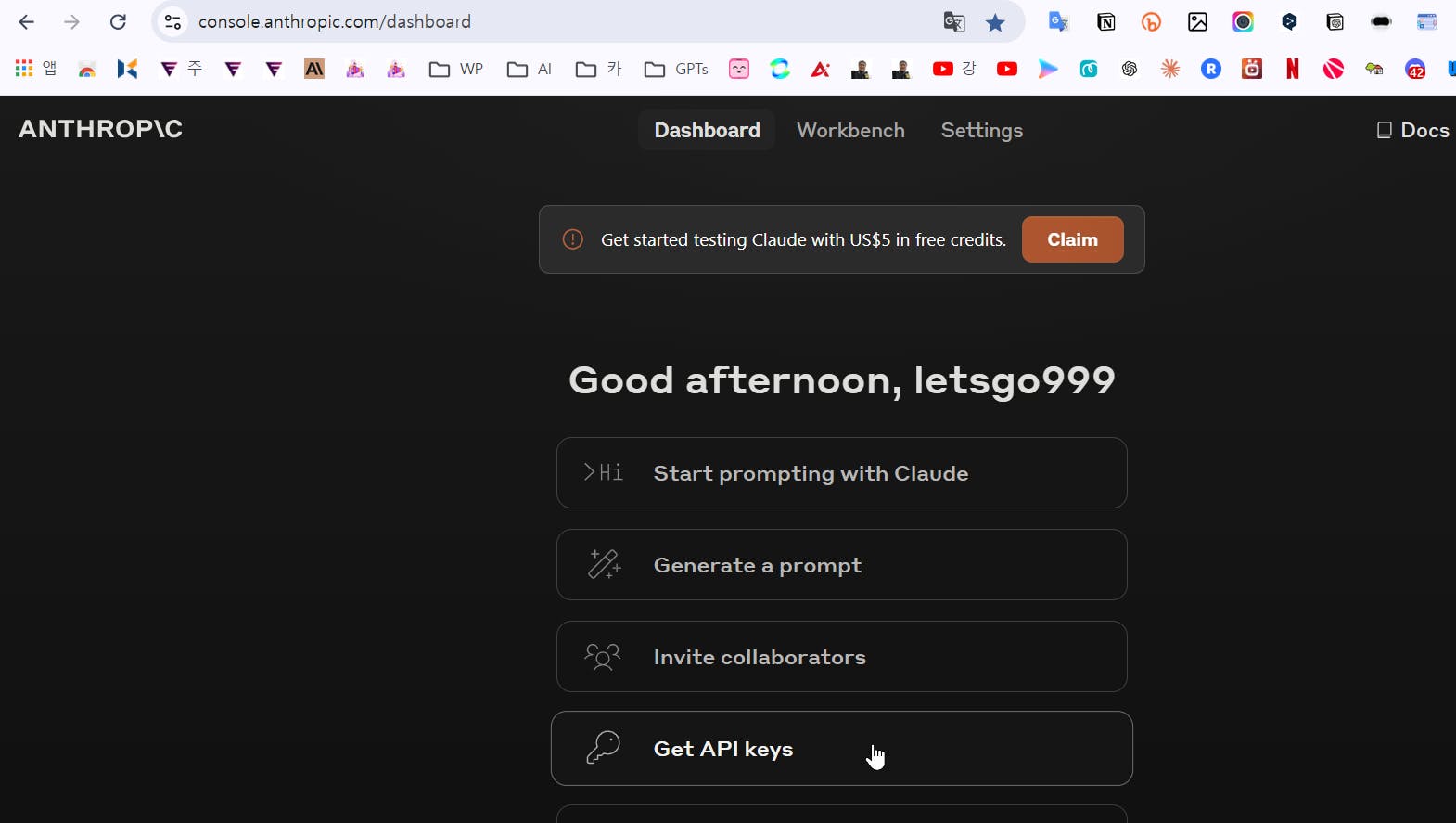Open the teal swirl square bookmark

click(1089, 69)
